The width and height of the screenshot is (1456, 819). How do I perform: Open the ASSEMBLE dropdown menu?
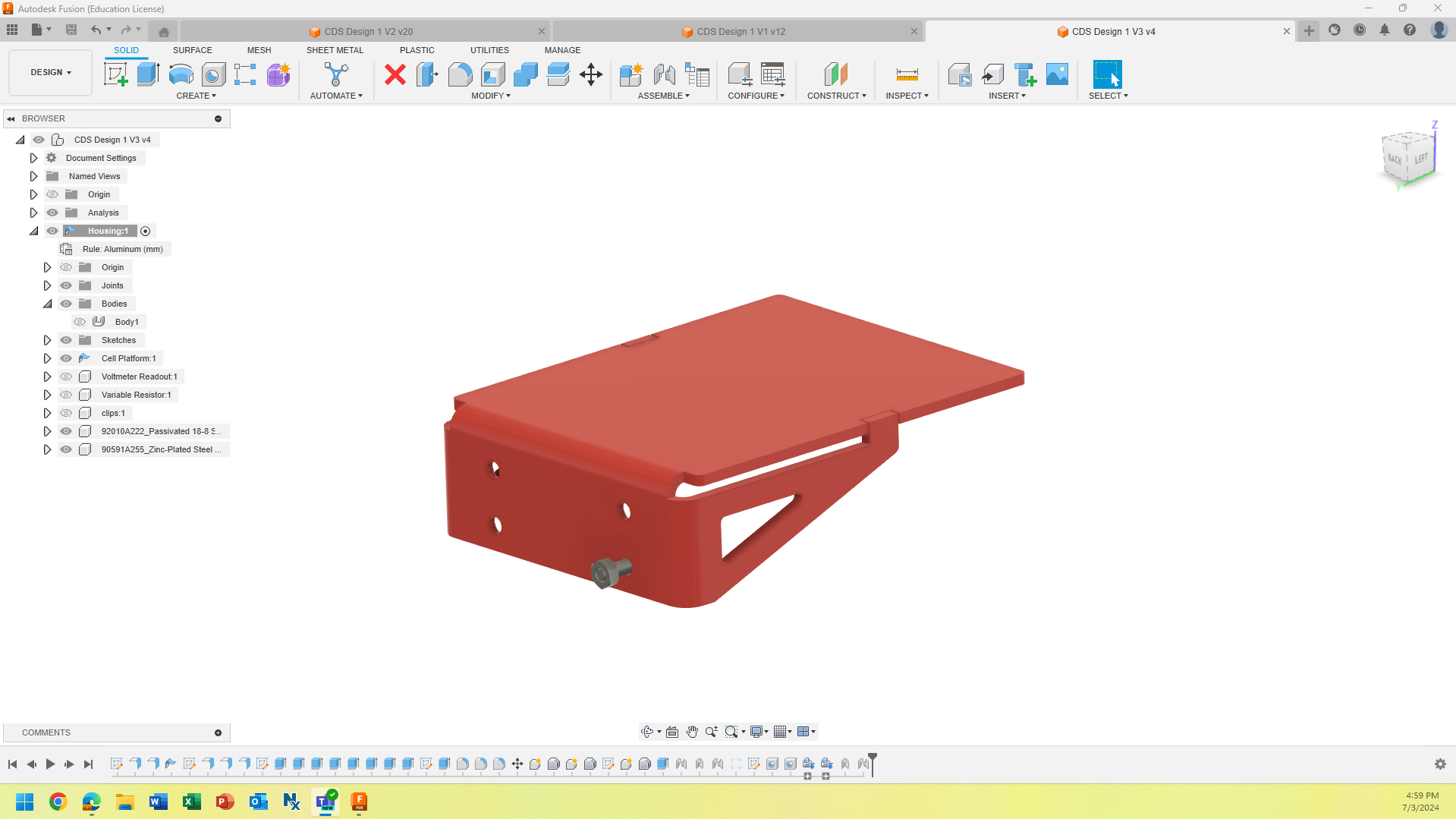664,96
